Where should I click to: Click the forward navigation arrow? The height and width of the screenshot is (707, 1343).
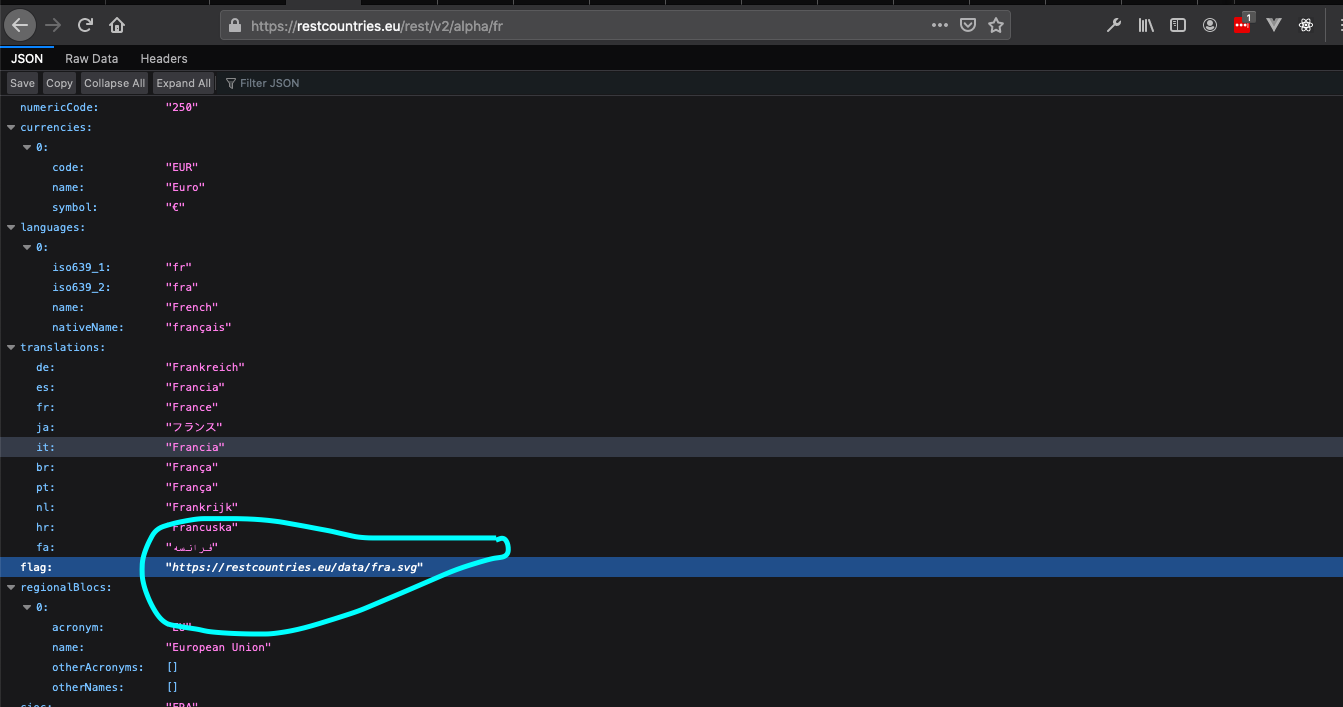pyautogui.click(x=53, y=25)
